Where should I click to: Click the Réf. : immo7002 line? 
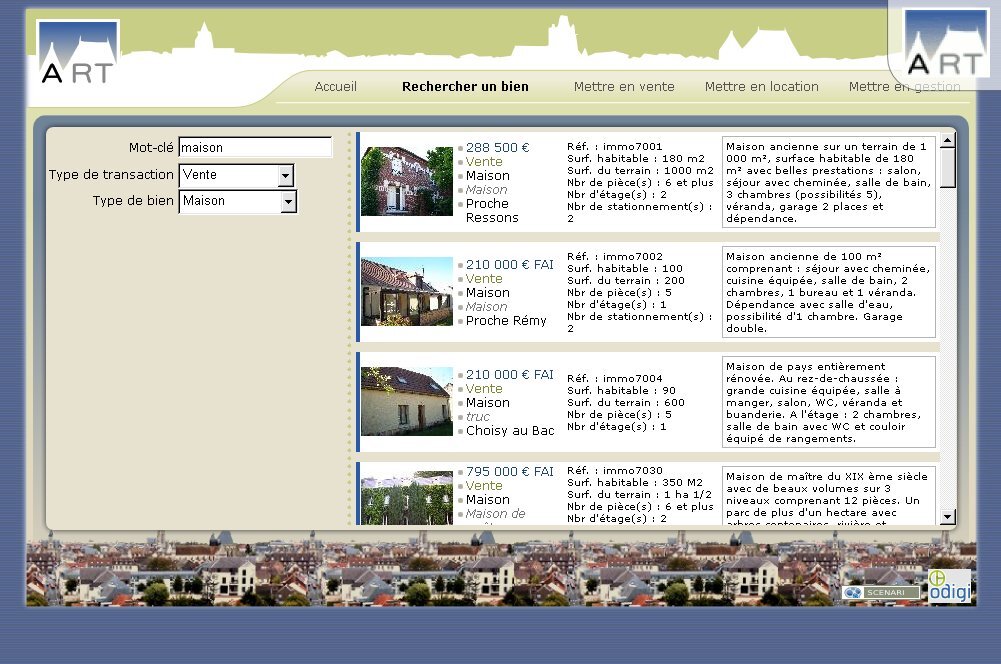[615, 256]
